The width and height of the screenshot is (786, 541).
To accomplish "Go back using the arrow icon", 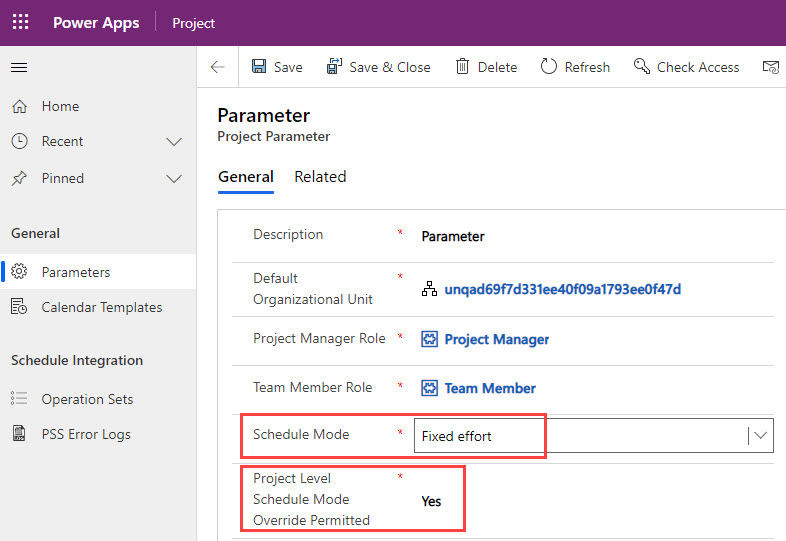I will click(218, 67).
